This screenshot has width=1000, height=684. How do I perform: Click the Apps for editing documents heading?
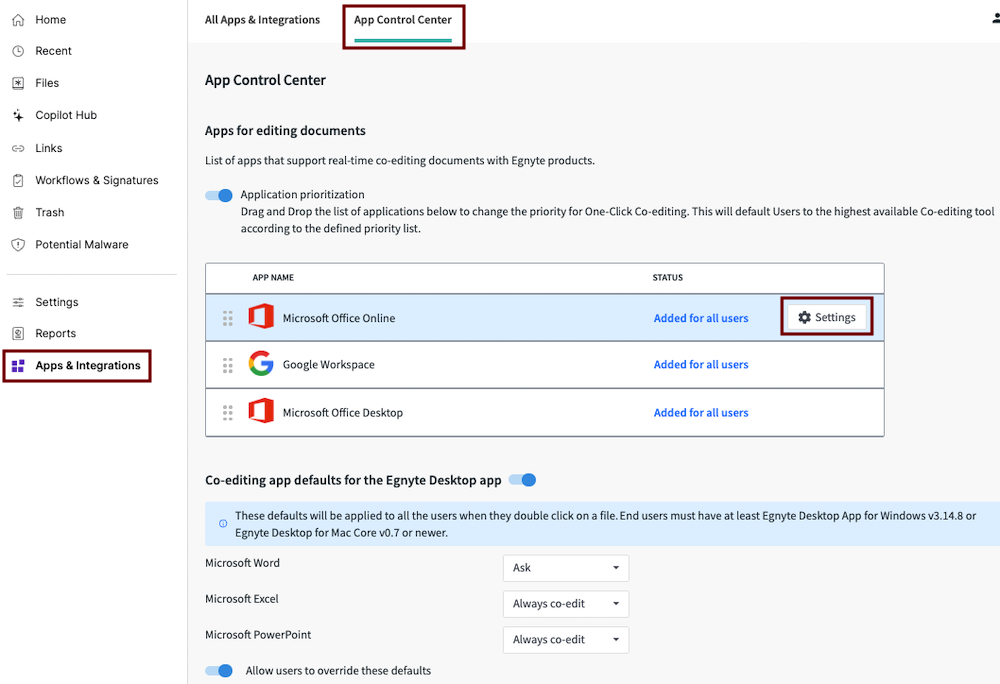pyautogui.click(x=285, y=131)
